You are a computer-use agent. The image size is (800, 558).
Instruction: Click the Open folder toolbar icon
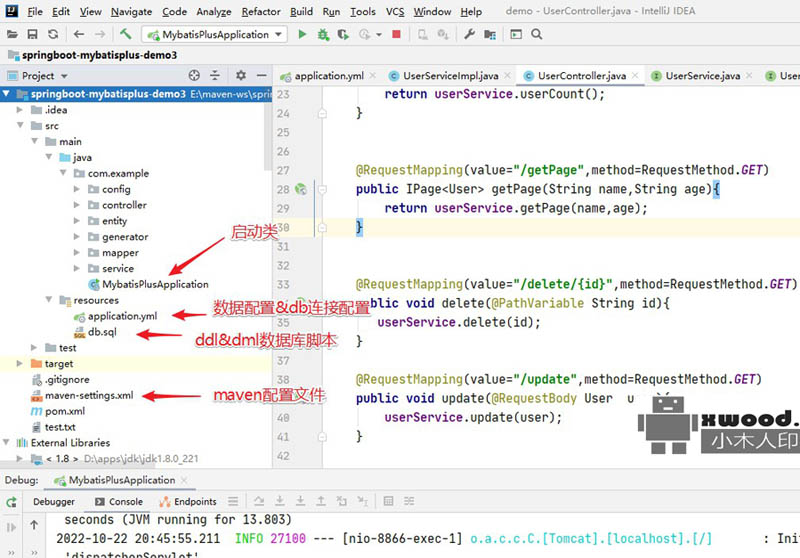coord(12,34)
